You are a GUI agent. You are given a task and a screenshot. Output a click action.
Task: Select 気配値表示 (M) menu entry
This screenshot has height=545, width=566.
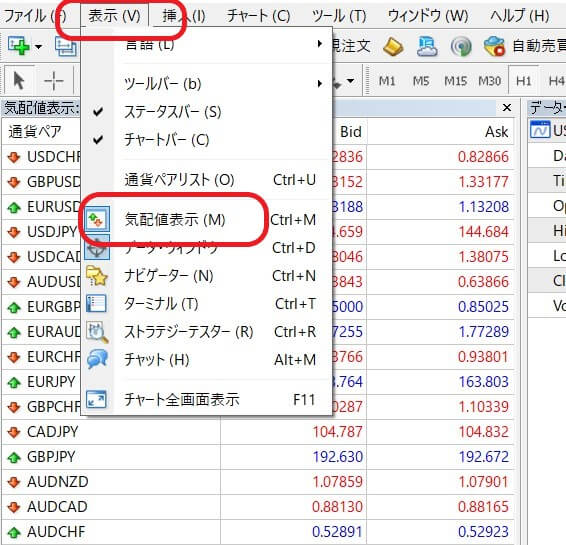tap(206, 219)
